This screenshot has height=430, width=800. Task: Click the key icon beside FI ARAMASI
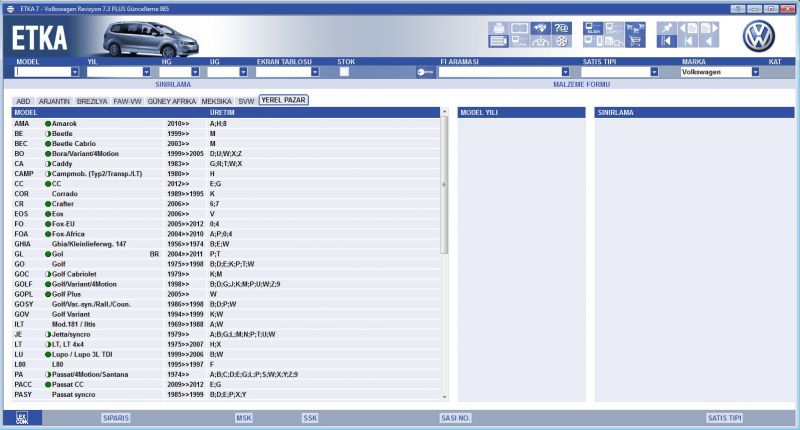[425, 72]
